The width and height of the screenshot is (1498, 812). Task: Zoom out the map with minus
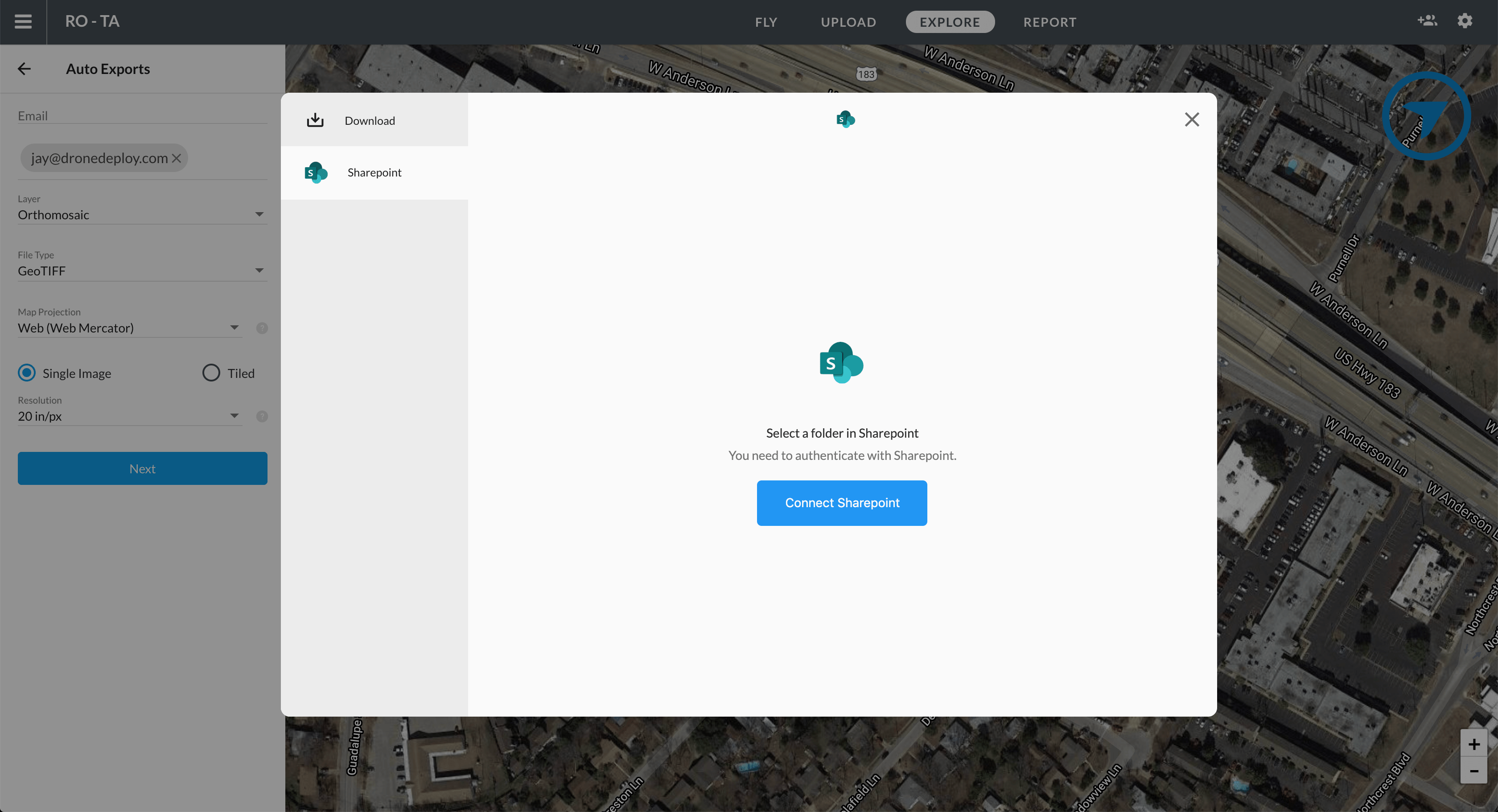1473,771
